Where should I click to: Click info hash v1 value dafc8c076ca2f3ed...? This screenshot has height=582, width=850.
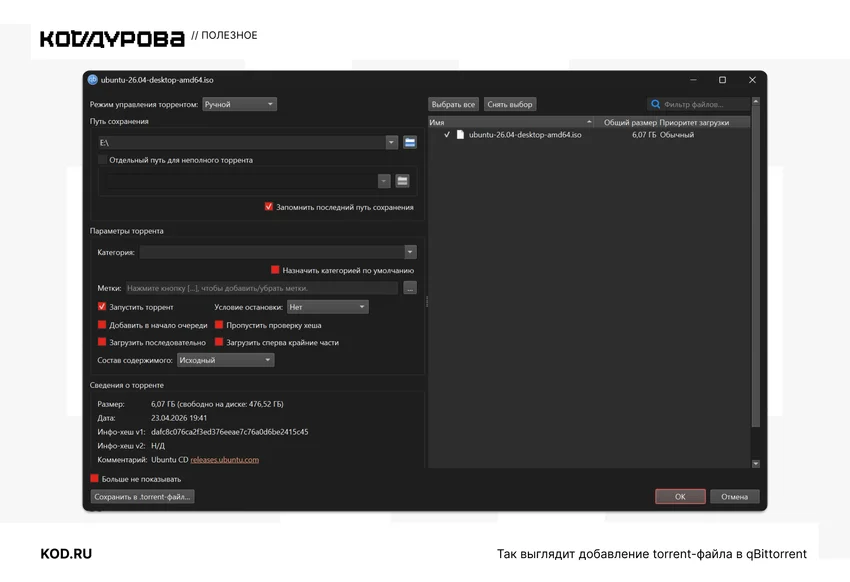point(229,432)
